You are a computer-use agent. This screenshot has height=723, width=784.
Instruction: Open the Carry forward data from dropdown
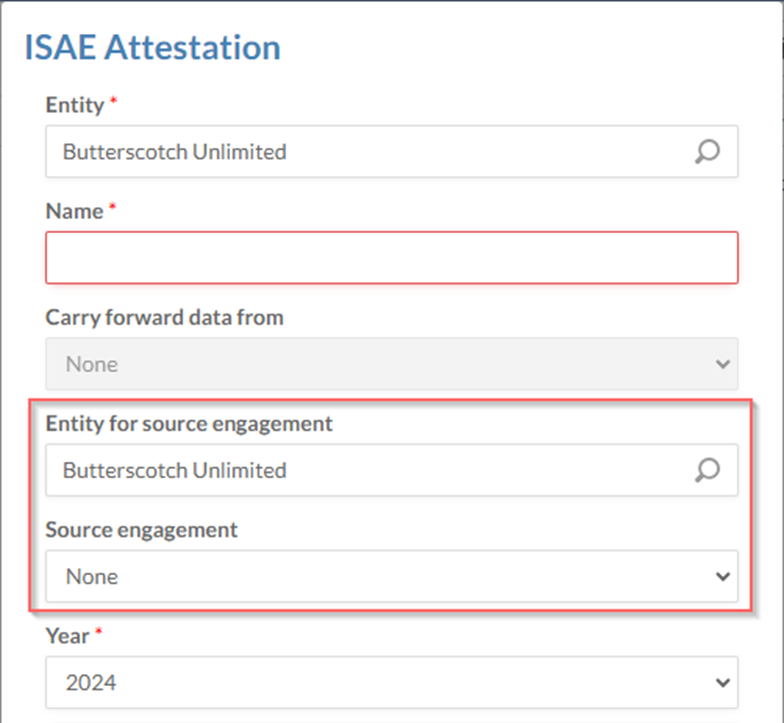coord(392,364)
